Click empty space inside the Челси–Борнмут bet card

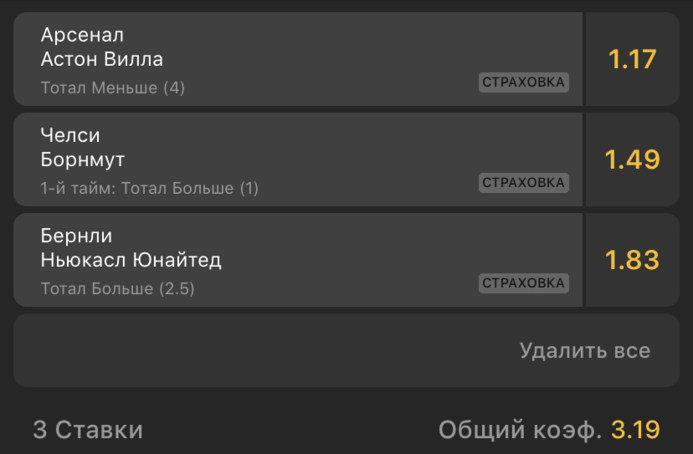click(x=350, y=145)
